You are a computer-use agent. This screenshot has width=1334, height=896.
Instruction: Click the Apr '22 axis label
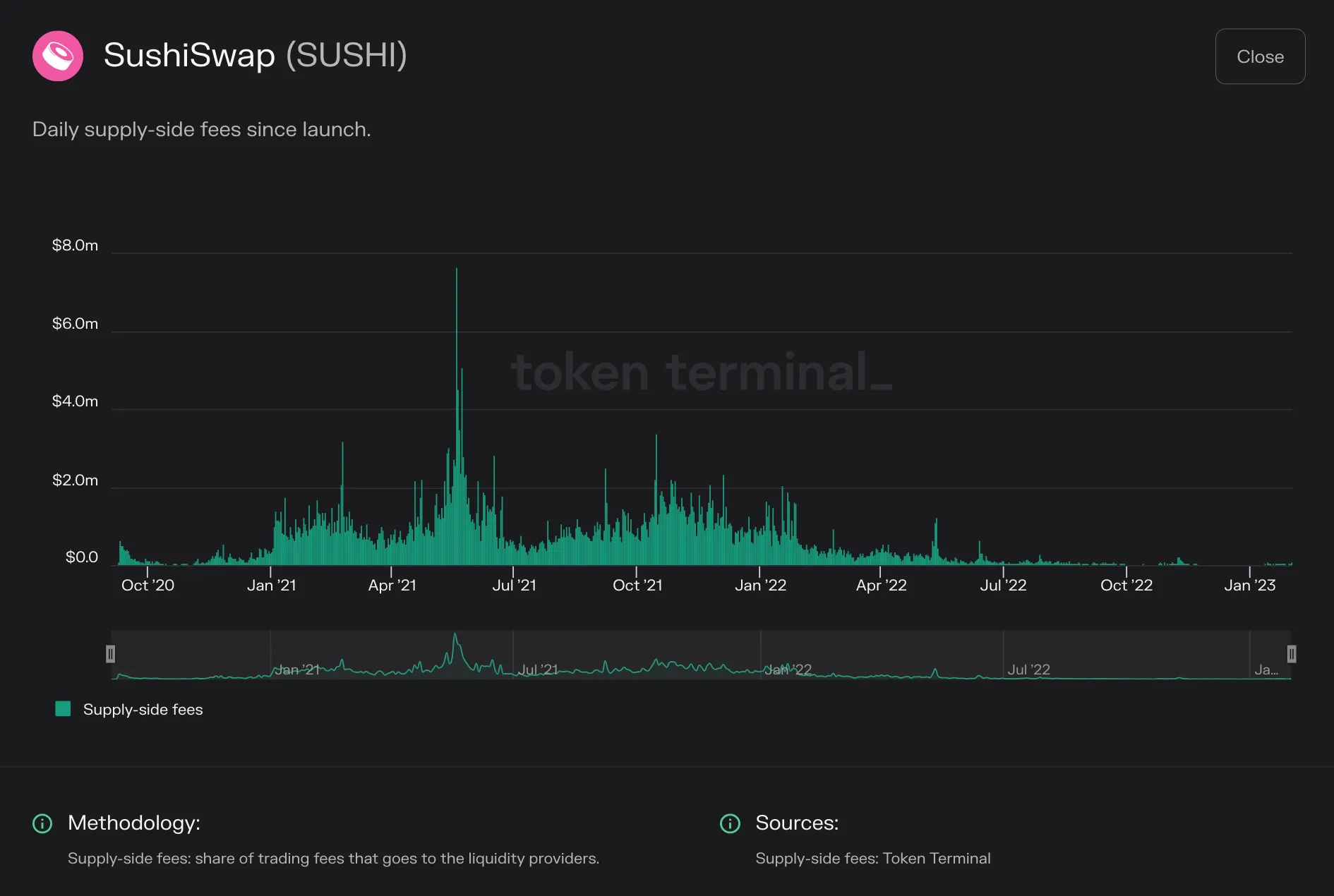(x=881, y=585)
